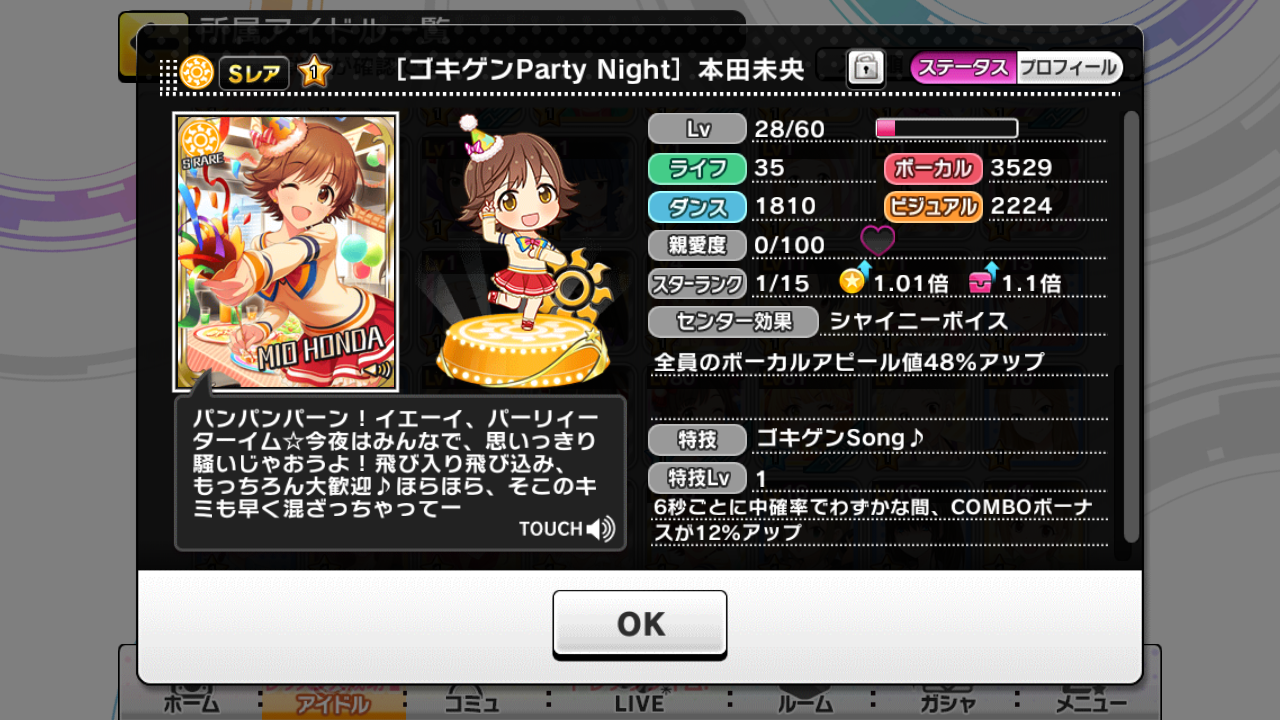Click the speaker icon on card artwork corner

pyautogui.click(x=380, y=369)
